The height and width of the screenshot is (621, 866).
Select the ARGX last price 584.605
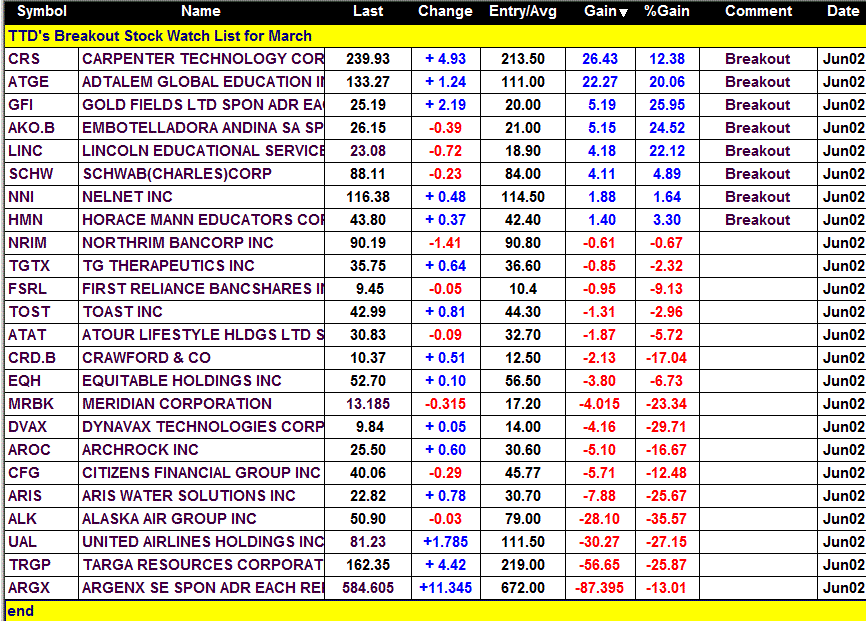click(x=368, y=588)
